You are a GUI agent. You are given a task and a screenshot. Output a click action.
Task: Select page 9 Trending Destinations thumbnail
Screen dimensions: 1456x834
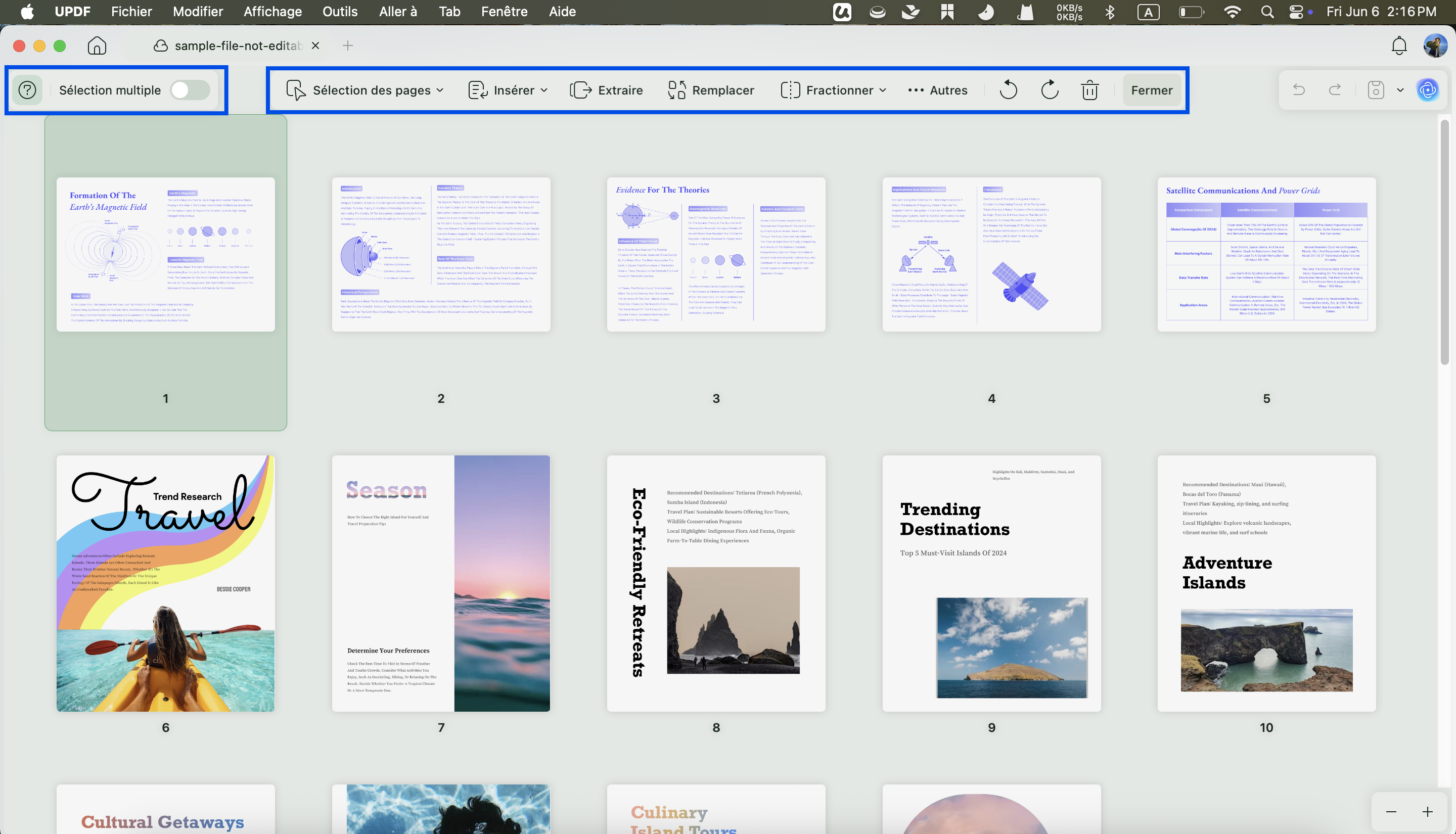pyautogui.click(x=991, y=583)
